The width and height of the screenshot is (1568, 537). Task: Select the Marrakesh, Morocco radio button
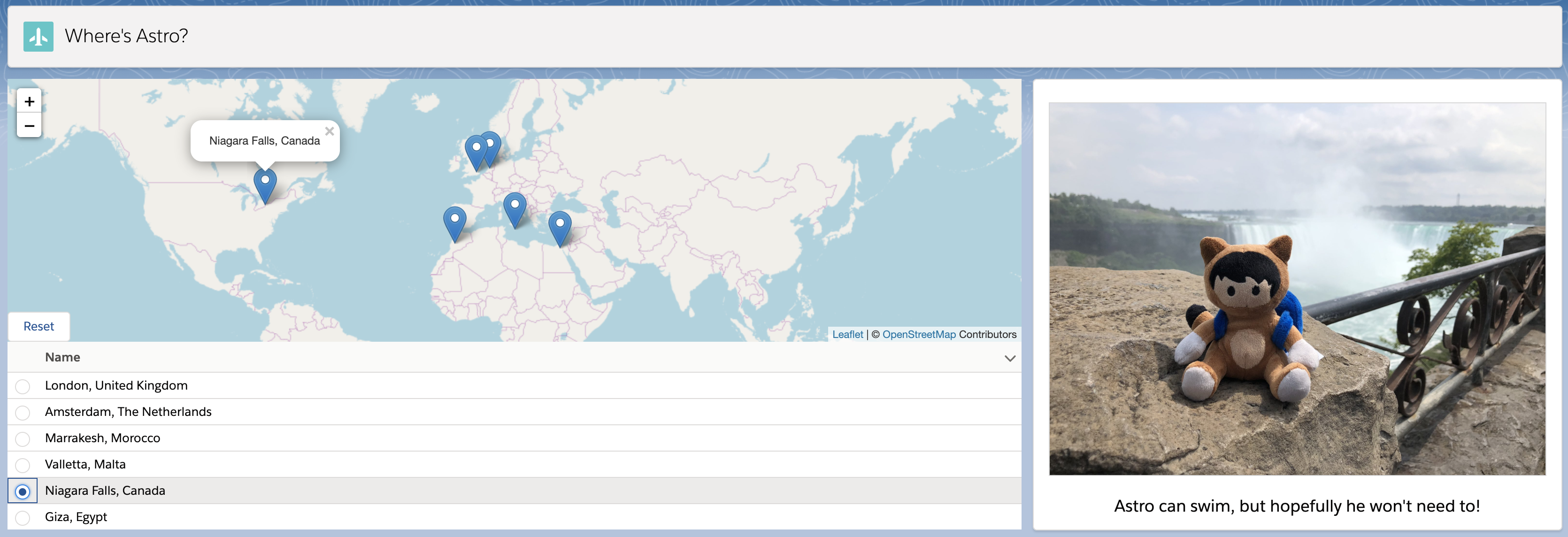click(x=23, y=438)
